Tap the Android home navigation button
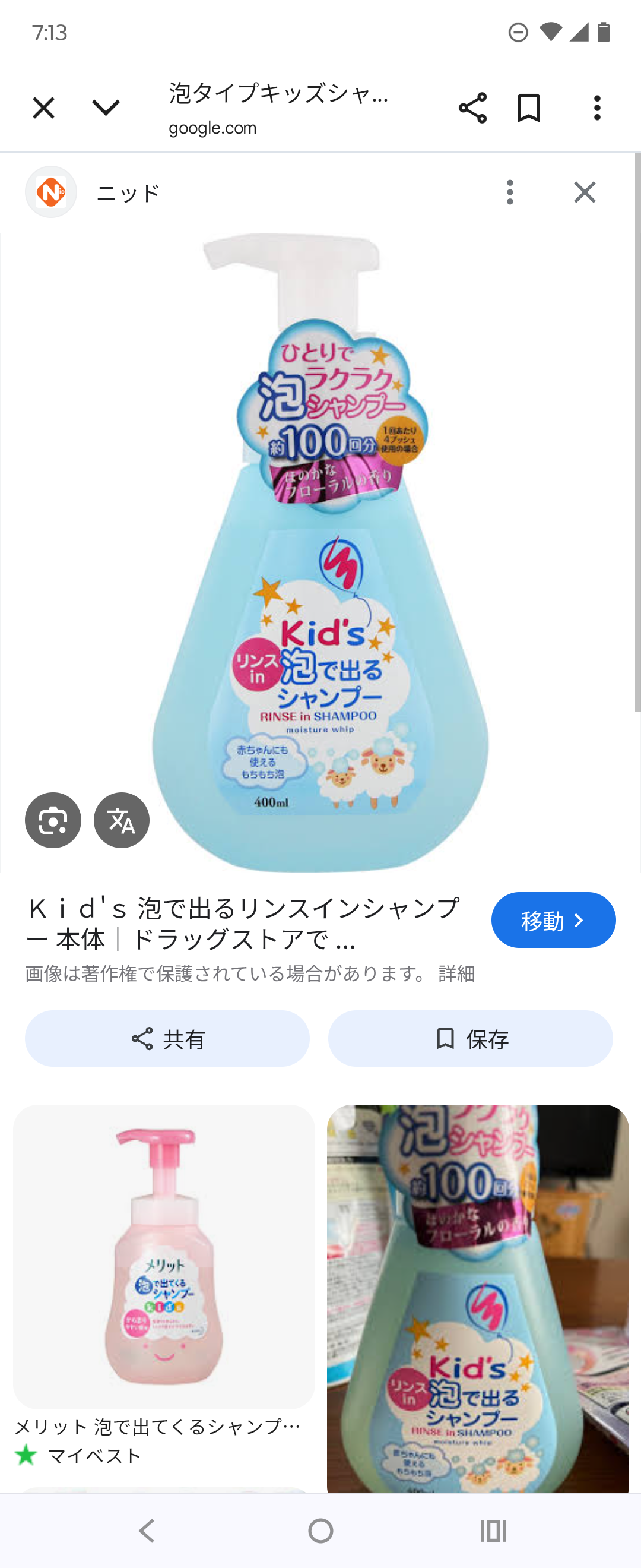 320,1531
